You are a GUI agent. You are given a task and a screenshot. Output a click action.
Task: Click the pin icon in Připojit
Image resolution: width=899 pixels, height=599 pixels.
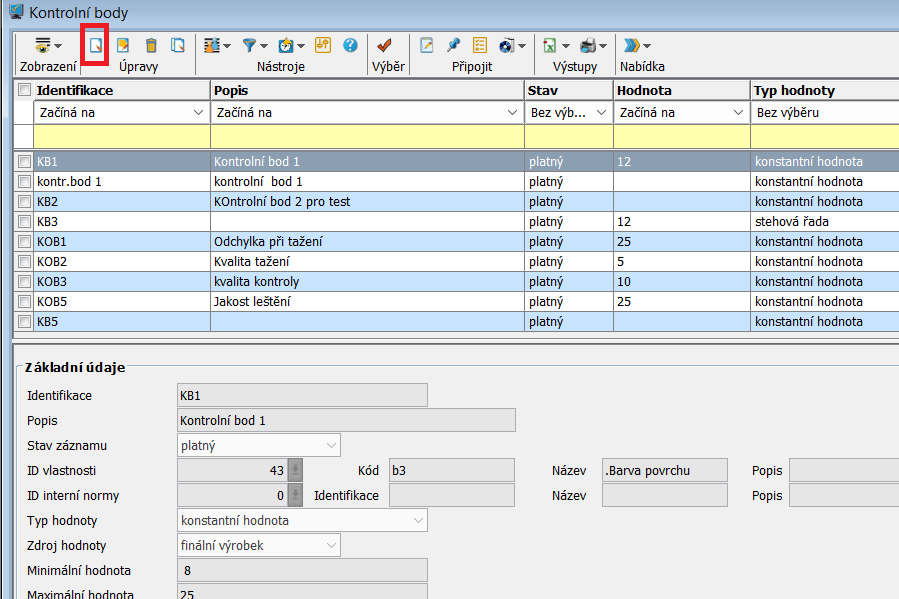[453, 45]
